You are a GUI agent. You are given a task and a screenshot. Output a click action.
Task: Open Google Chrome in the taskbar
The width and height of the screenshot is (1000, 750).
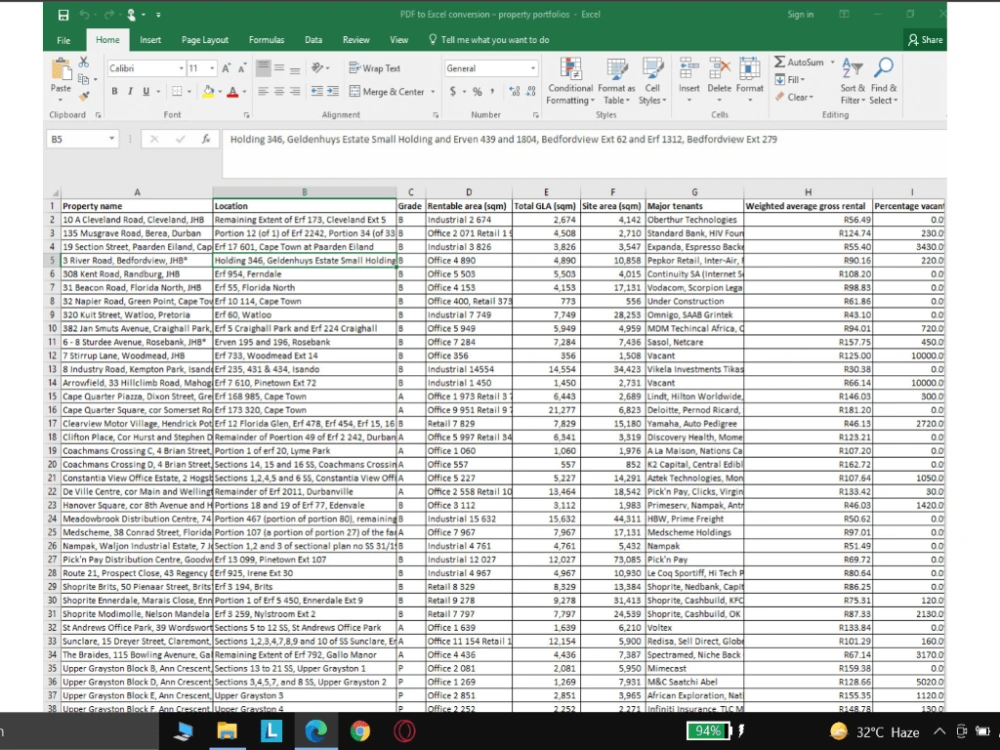pos(360,731)
